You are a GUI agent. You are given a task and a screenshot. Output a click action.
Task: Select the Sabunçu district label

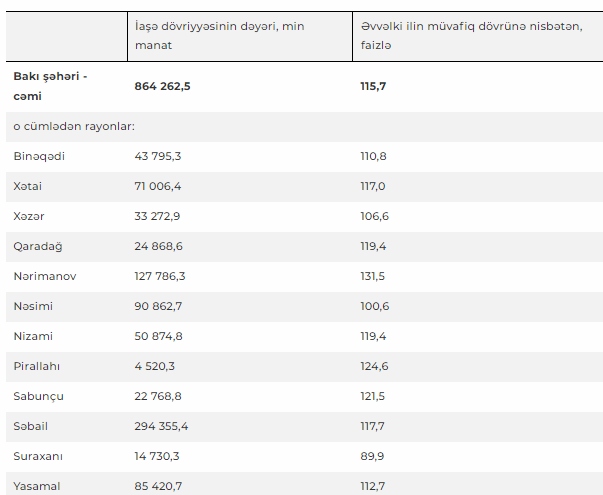point(38,396)
